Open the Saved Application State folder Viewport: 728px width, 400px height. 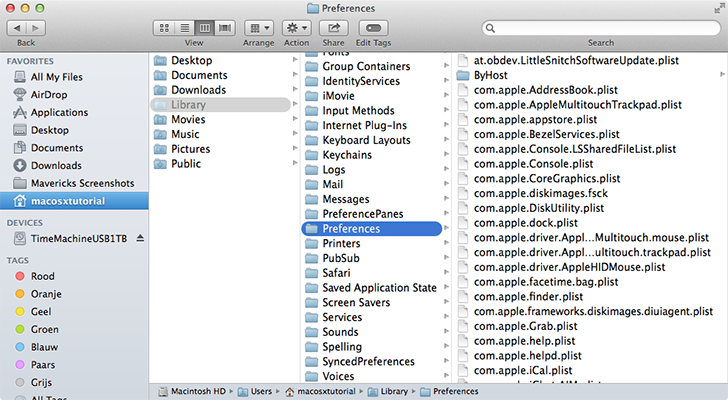coord(377,287)
